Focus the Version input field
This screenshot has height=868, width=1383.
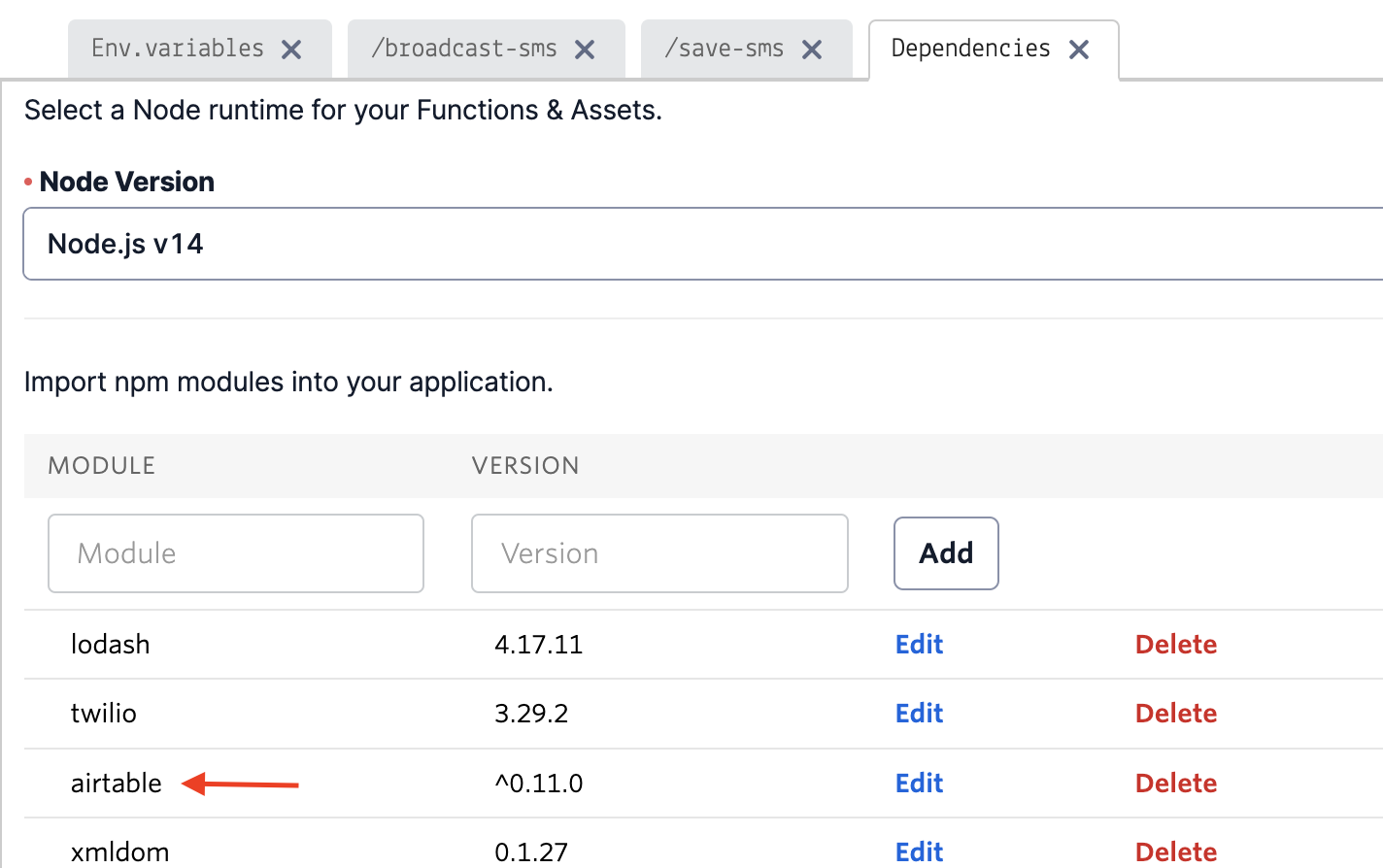(659, 553)
